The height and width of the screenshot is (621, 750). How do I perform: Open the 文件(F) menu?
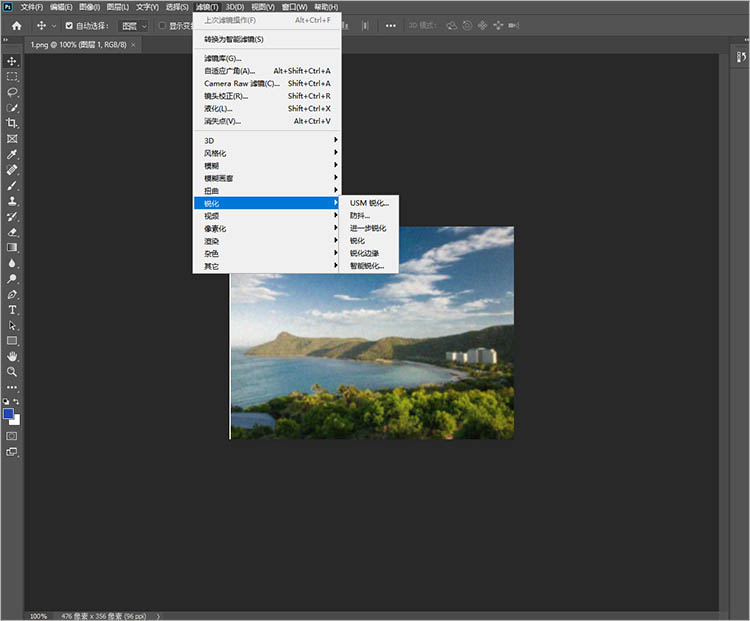tap(32, 7)
